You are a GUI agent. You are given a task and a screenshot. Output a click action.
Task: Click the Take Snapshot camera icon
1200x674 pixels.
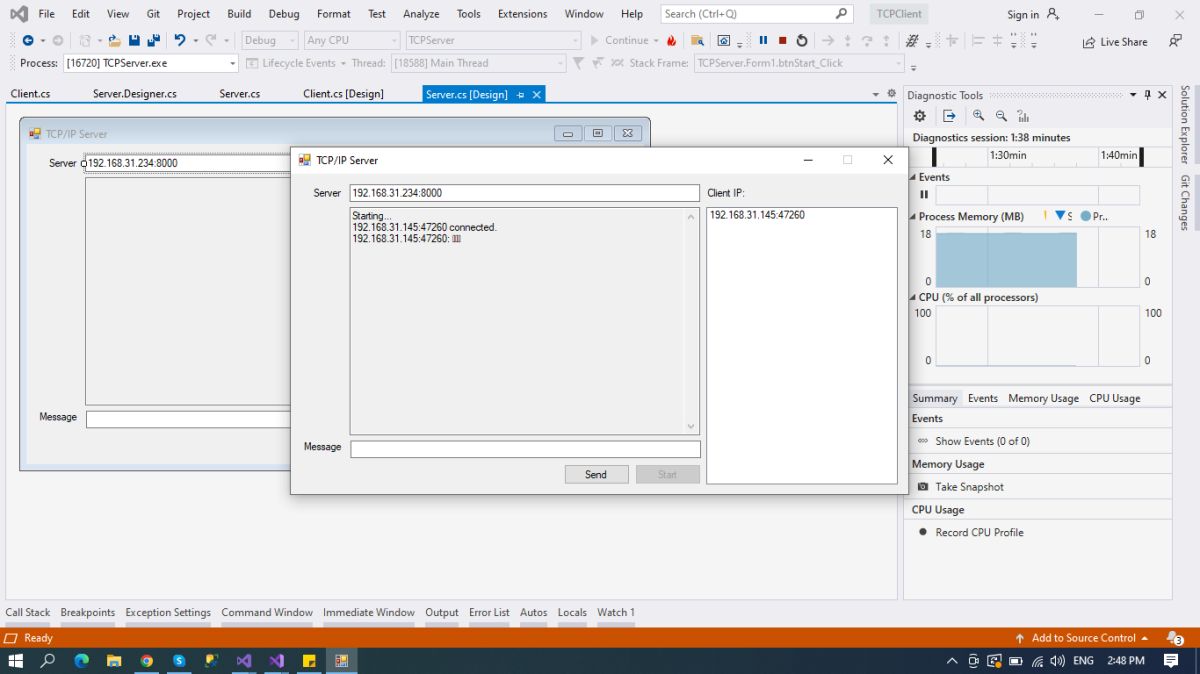(923, 487)
